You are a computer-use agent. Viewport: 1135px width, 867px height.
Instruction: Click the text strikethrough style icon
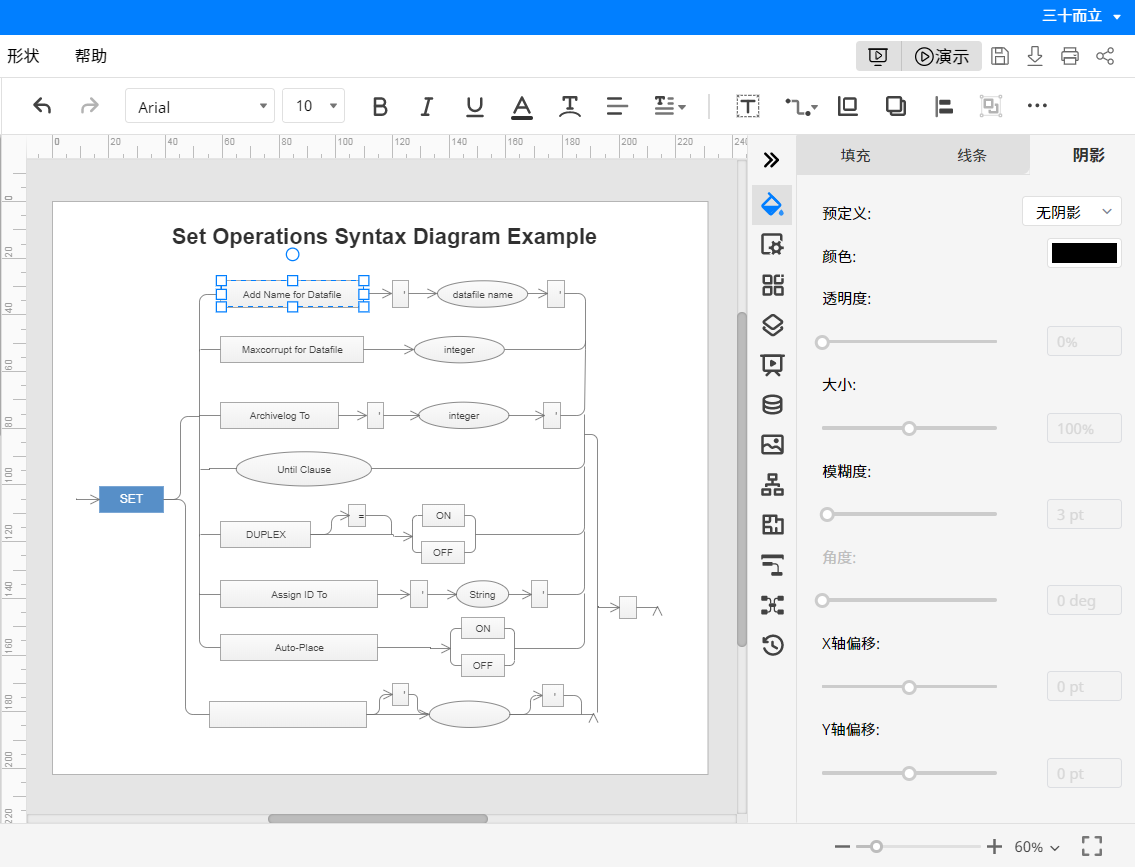[570, 106]
